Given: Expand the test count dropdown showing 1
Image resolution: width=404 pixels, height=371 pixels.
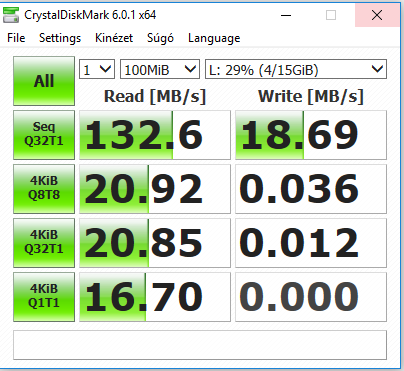Looking at the screenshot, I should 97,69.
